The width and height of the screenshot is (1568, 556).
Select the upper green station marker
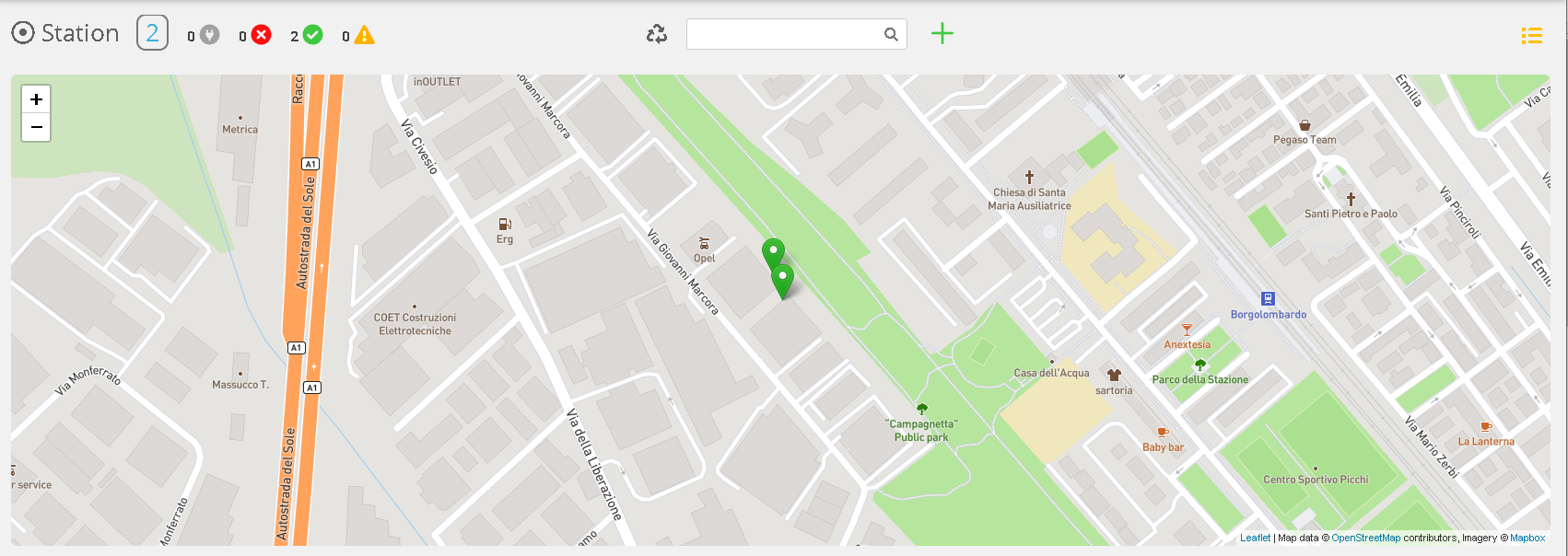point(773,253)
